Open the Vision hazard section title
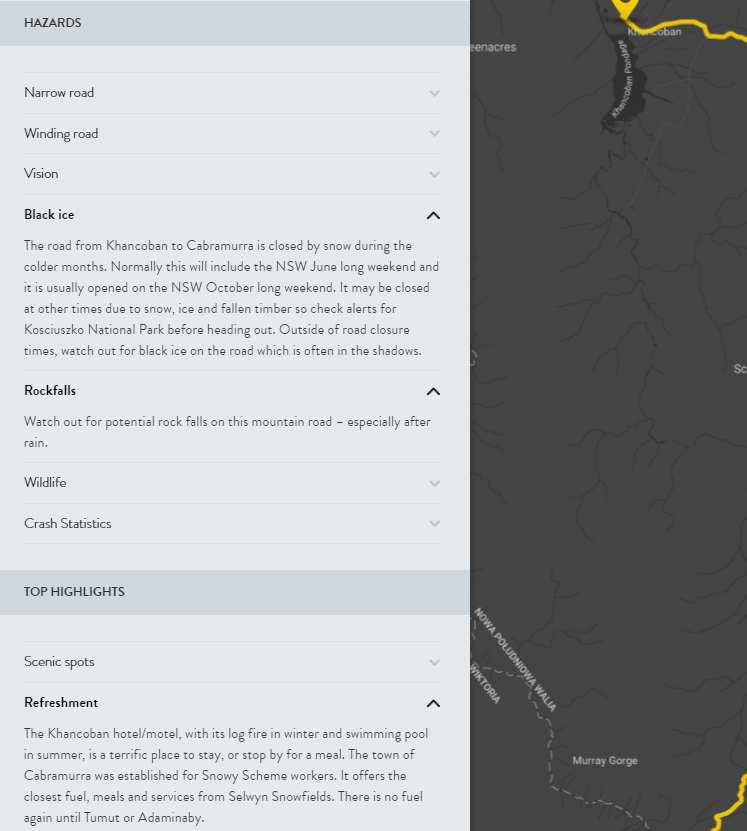Image resolution: width=747 pixels, height=831 pixels. pos(41,174)
